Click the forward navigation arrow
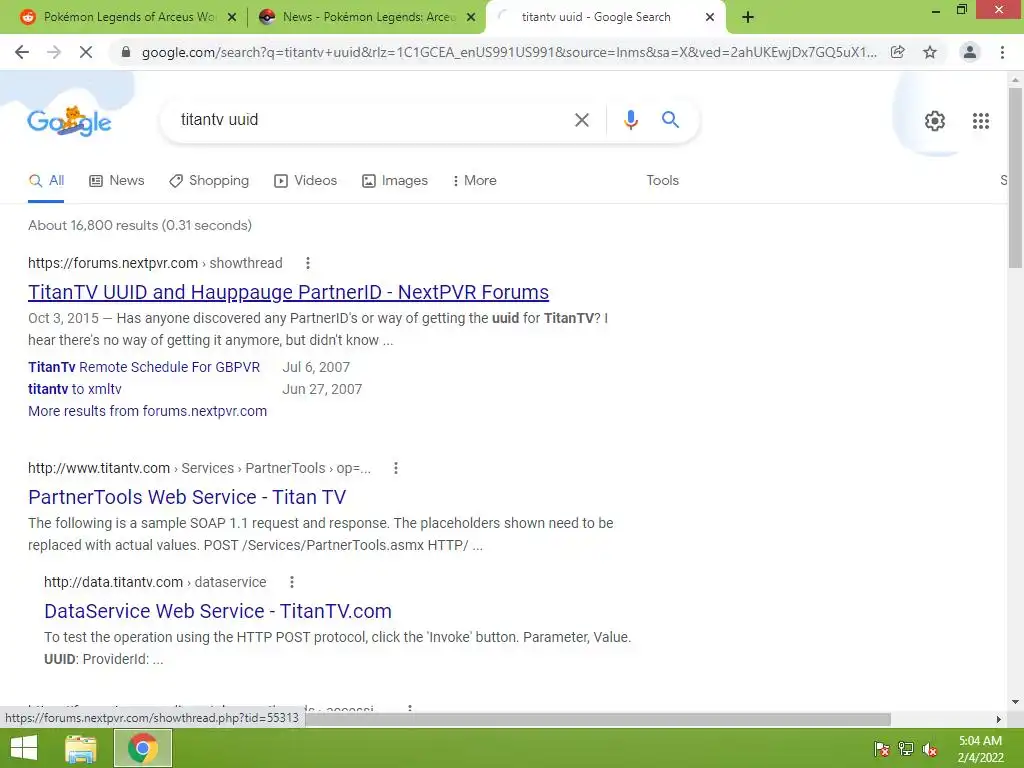1024x768 pixels. 54,52
